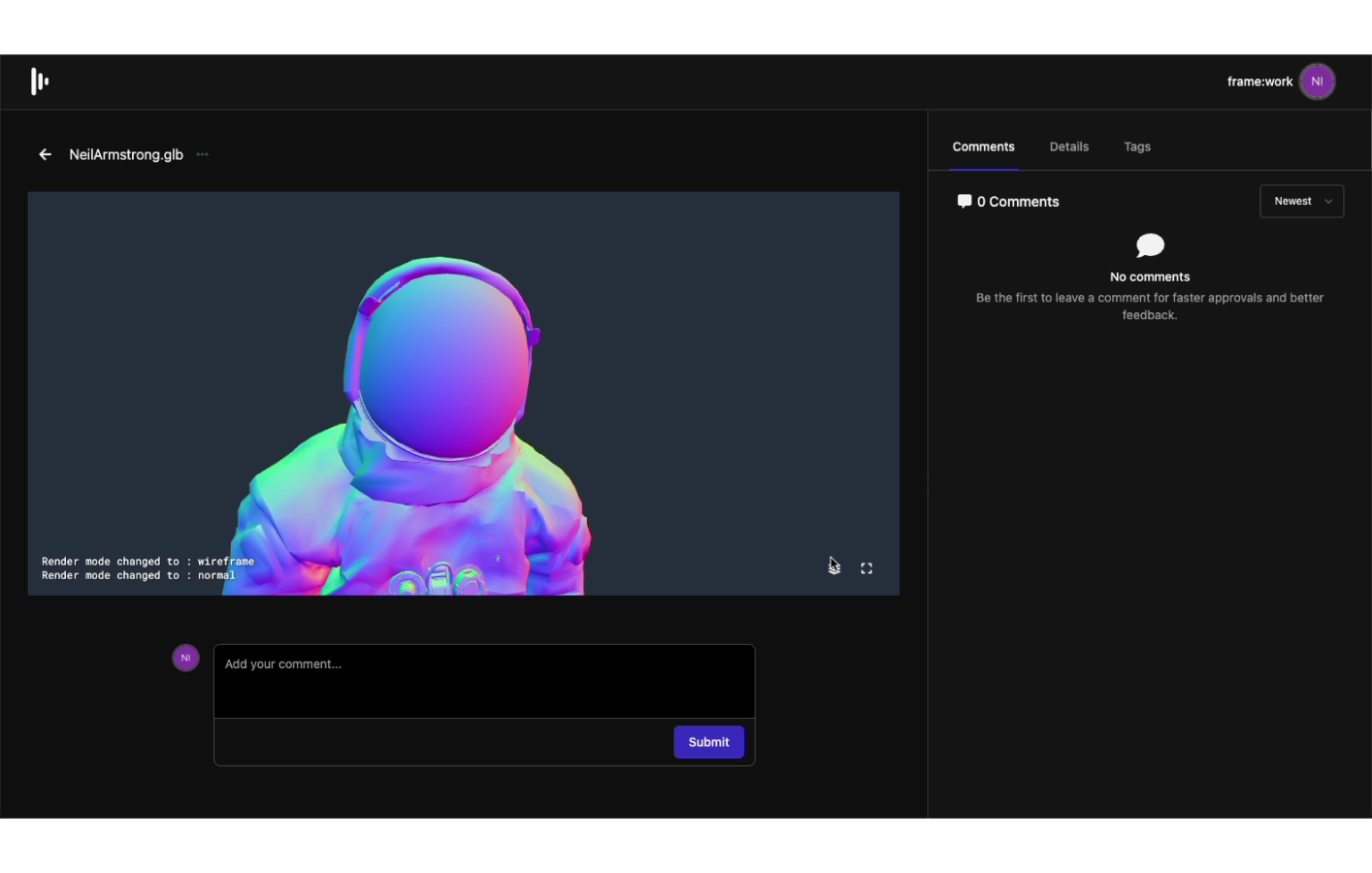Open the three-dot menu beside the file name

coord(202,154)
